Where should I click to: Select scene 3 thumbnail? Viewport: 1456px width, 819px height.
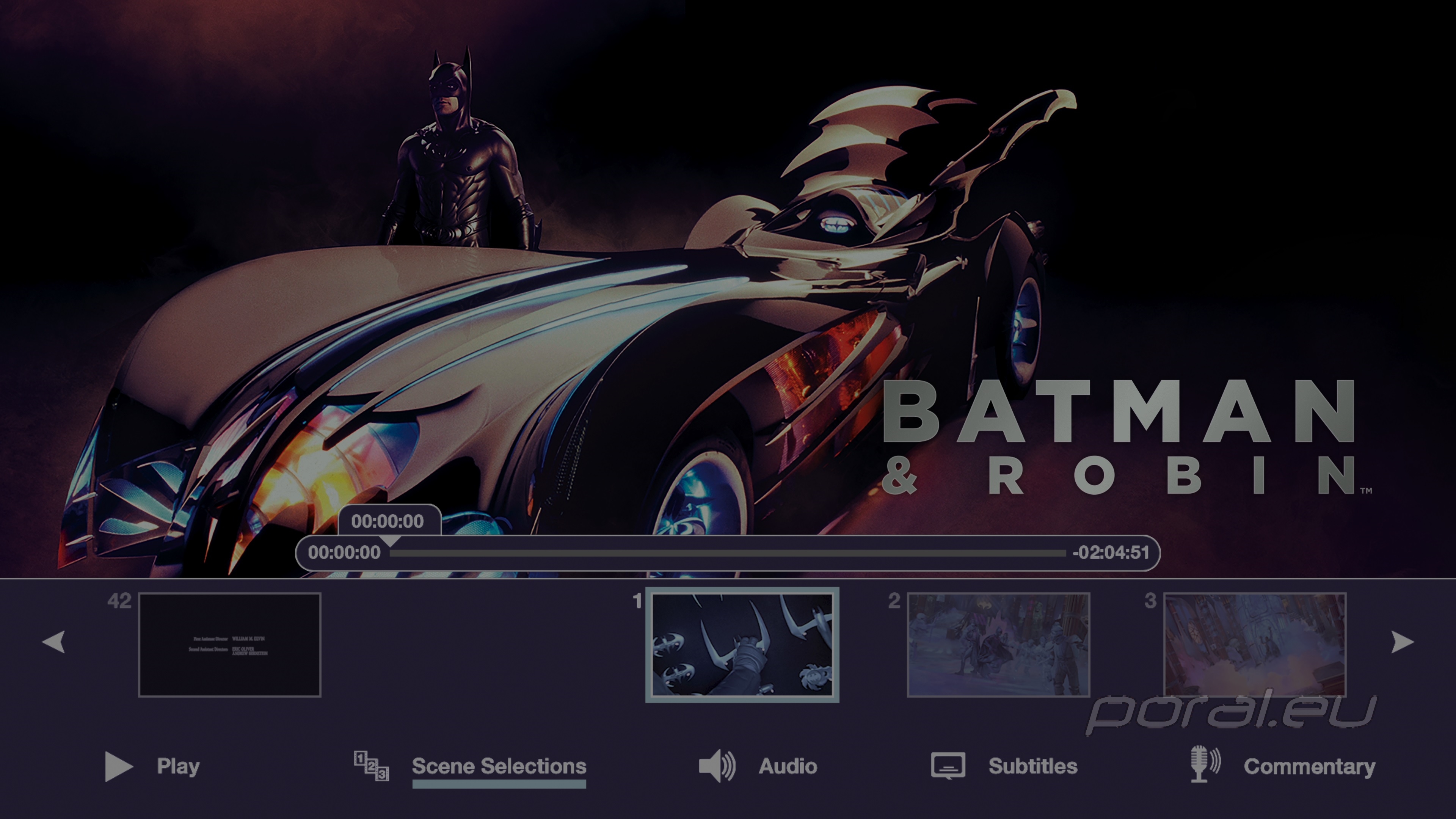pos(1255,645)
